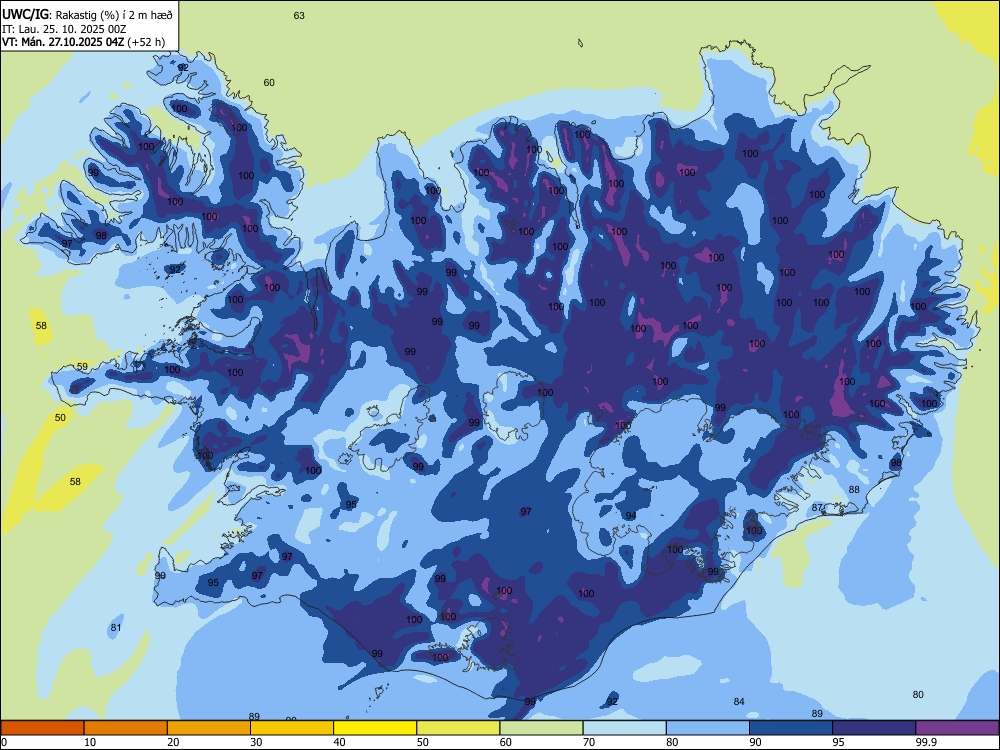The height and width of the screenshot is (750, 1000).
Task: Click the initial time 'IT: Lau. 25. 10. 2025 00Z'
Action: pyautogui.click(x=64, y=29)
